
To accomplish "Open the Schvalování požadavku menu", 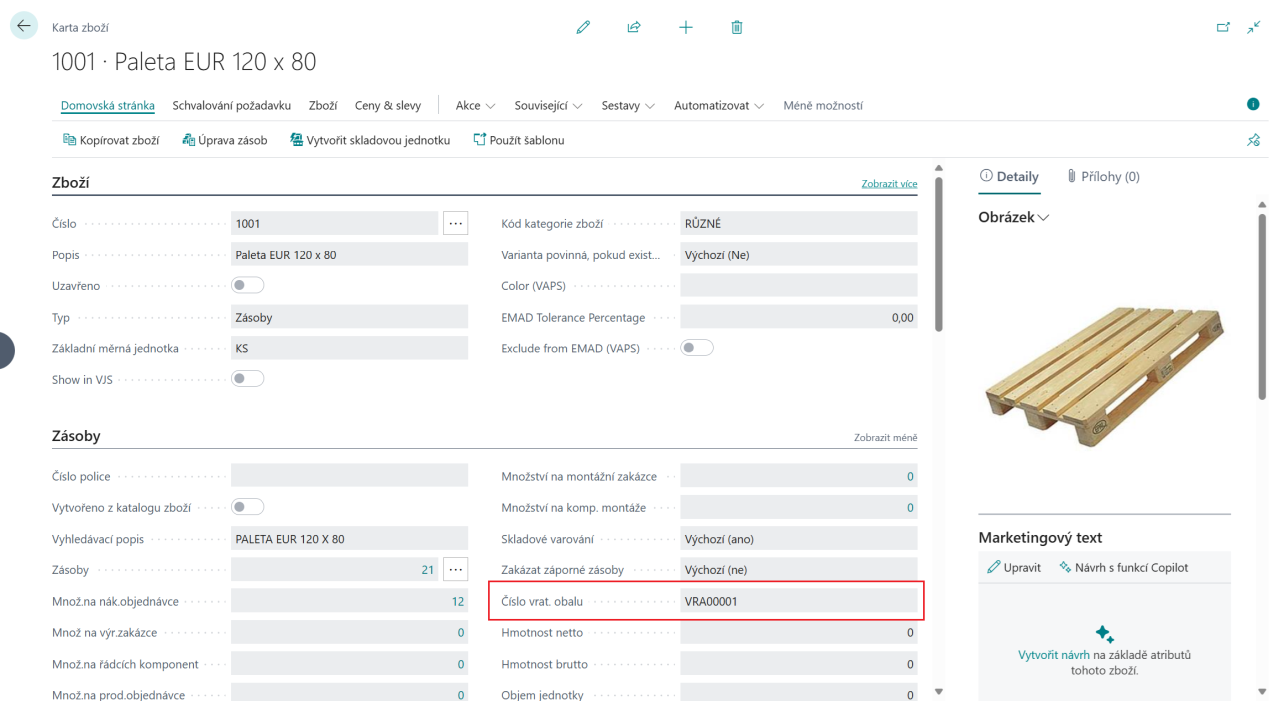I will [x=231, y=105].
